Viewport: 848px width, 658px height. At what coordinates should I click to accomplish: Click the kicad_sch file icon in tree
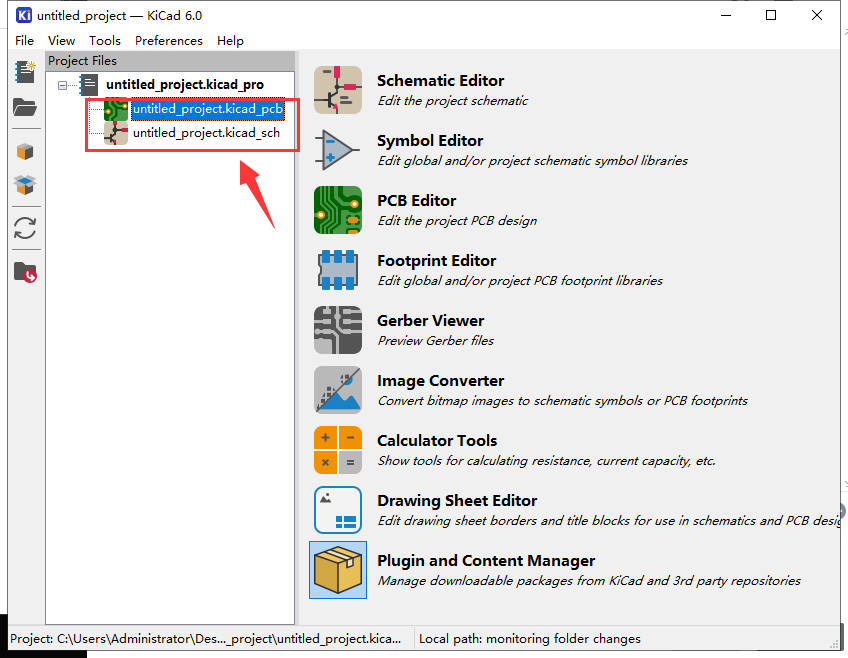(x=116, y=133)
